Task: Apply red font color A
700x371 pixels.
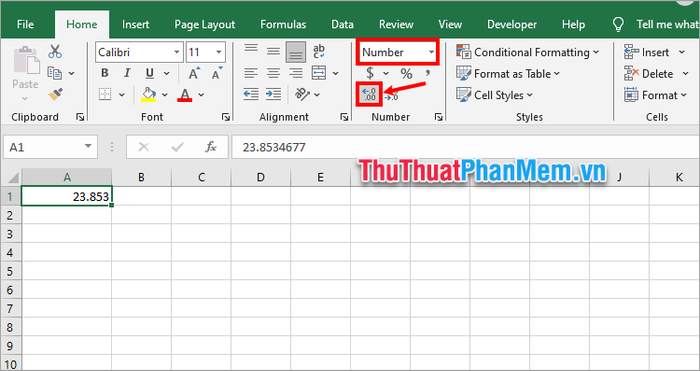Action: pos(185,95)
